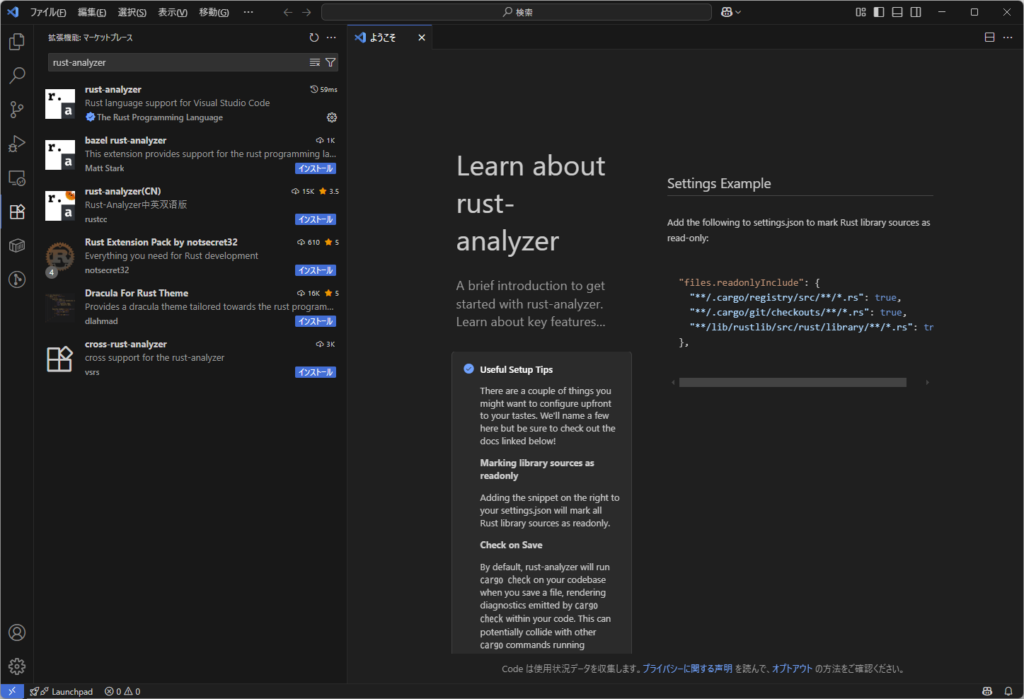The image size is (1024, 699).
Task: Open the プライバシーに関する声明 link
Action: [687, 669]
